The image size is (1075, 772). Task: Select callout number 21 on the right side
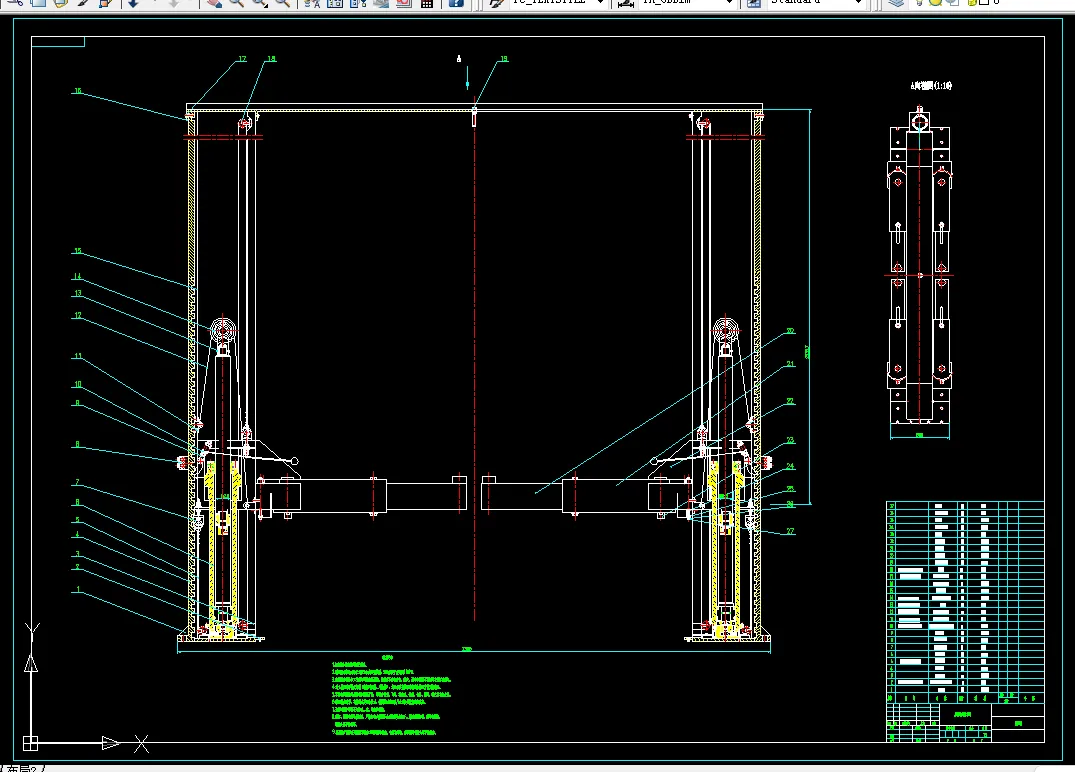[790, 364]
